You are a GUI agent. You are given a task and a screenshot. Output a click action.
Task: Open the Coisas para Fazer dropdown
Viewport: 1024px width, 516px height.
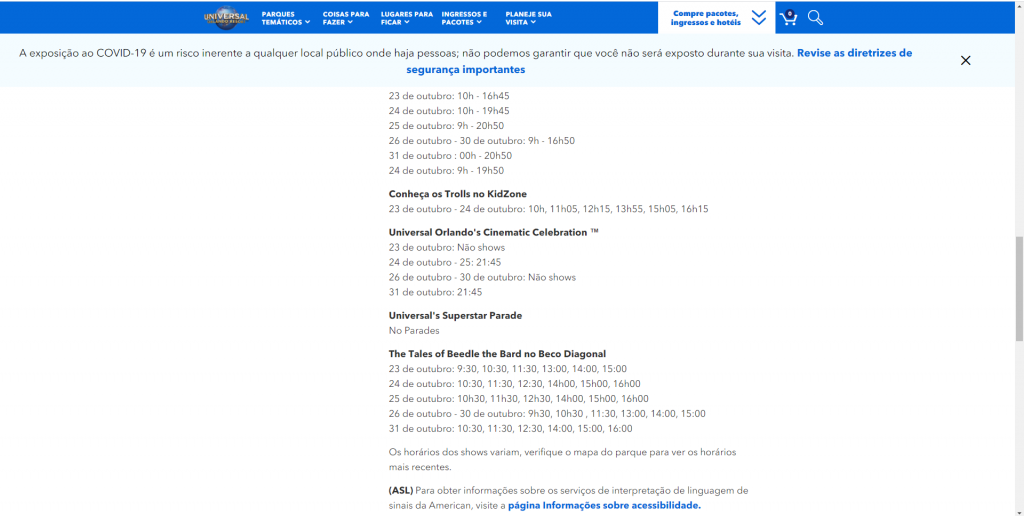[x=345, y=18]
